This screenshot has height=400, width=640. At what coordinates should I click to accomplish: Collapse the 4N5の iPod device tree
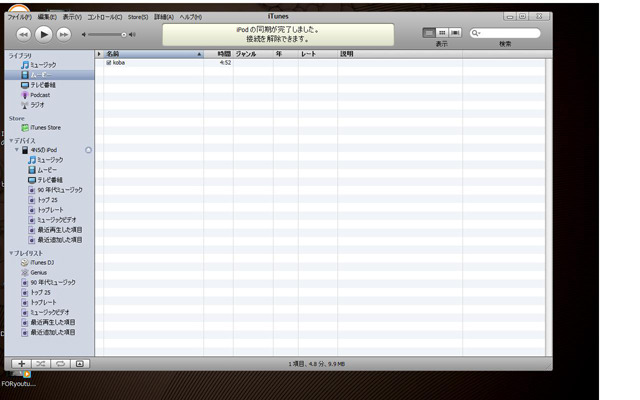tap(17, 150)
